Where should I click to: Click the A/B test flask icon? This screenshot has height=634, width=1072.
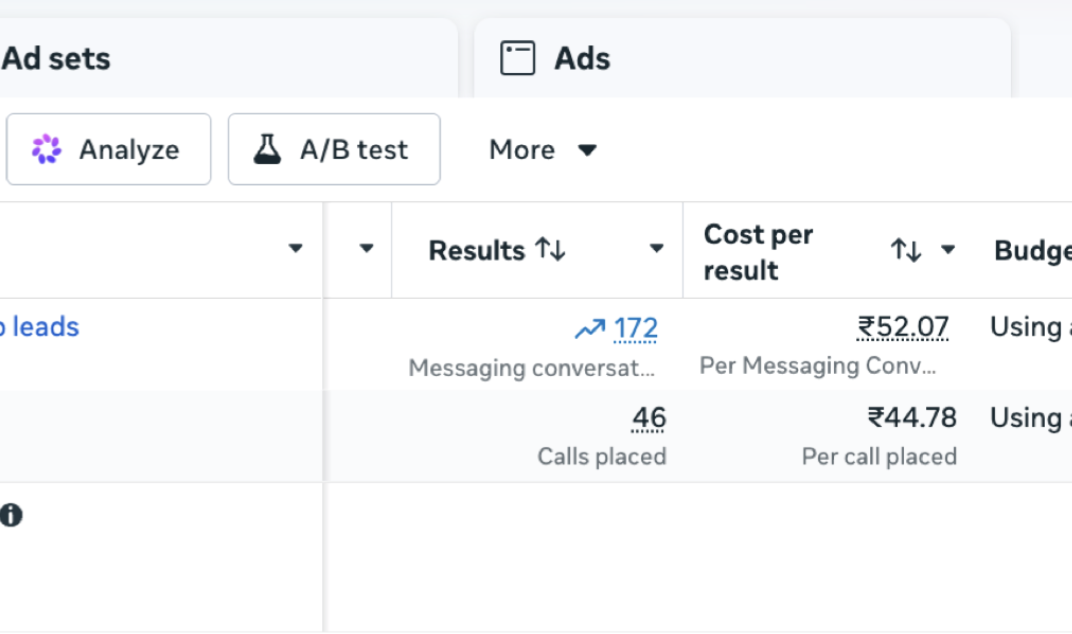coord(267,149)
